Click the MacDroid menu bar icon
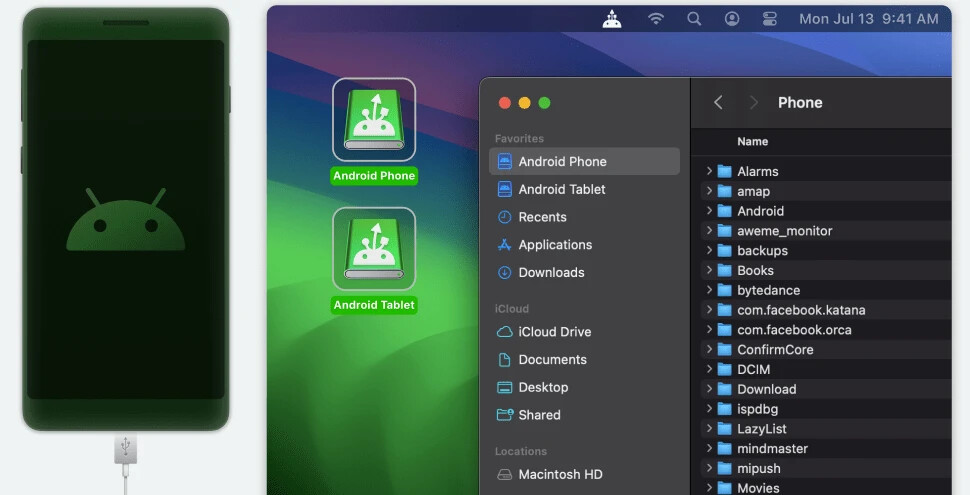 pyautogui.click(x=612, y=19)
